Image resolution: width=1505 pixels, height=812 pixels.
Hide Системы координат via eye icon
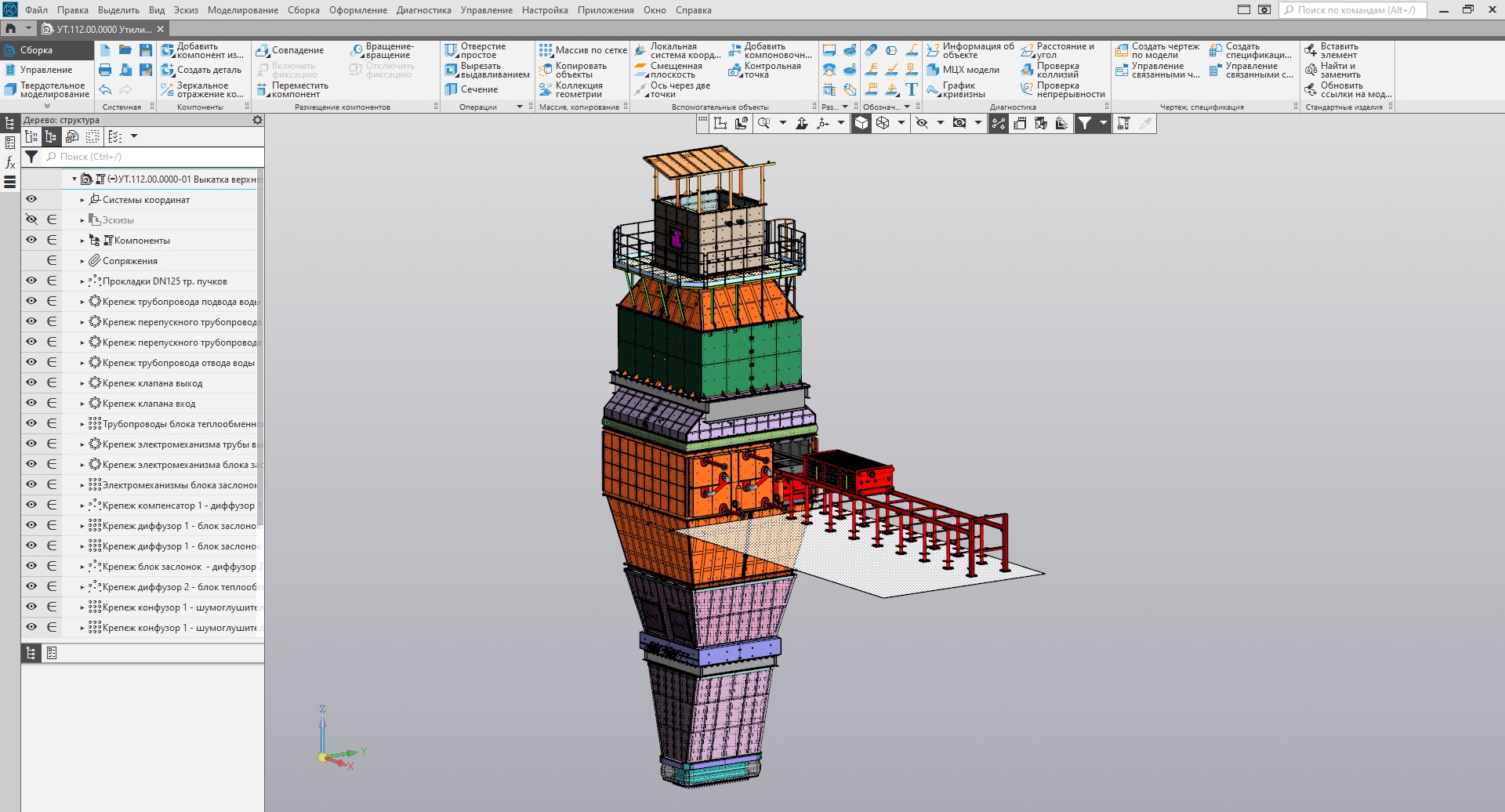tap(31, 199)
